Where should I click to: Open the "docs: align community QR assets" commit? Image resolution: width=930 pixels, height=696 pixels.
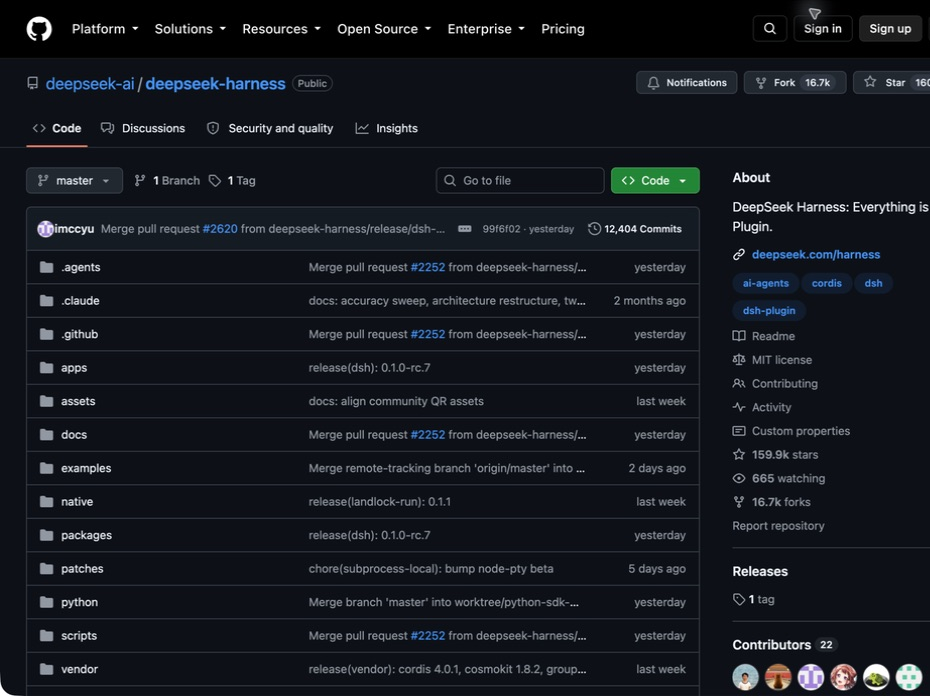[396, 401]
